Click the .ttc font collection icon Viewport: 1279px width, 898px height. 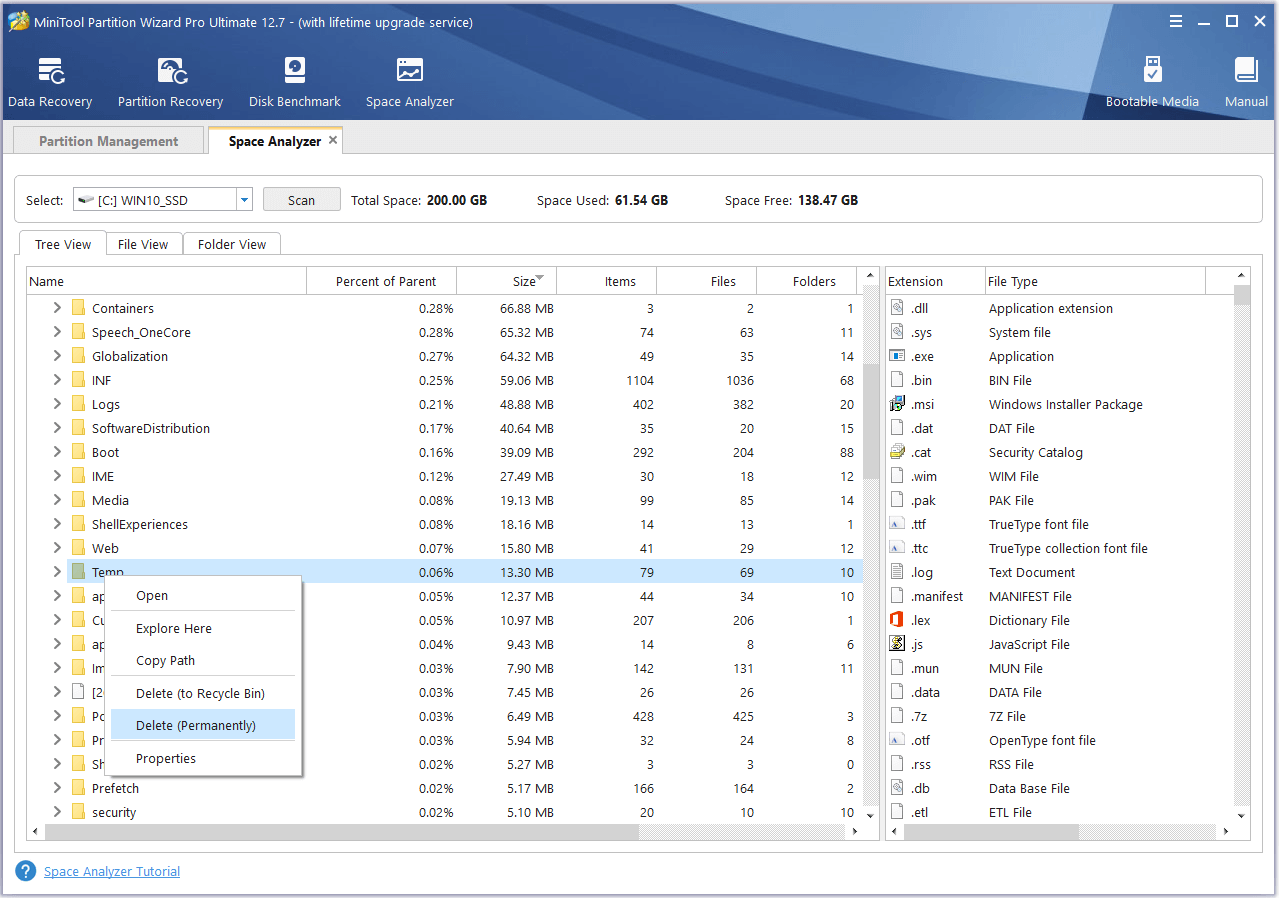click(x=897, y=549)
